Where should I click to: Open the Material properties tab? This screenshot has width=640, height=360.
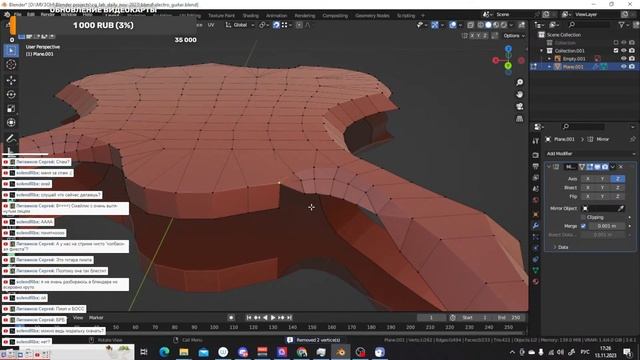536,282
